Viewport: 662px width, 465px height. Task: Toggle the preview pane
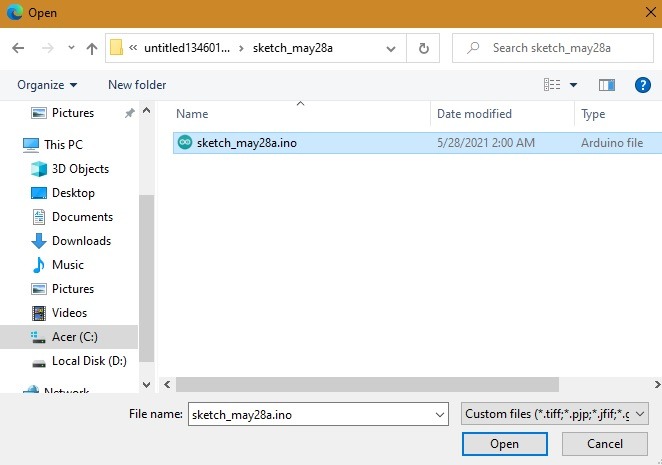tap(607, 85)
